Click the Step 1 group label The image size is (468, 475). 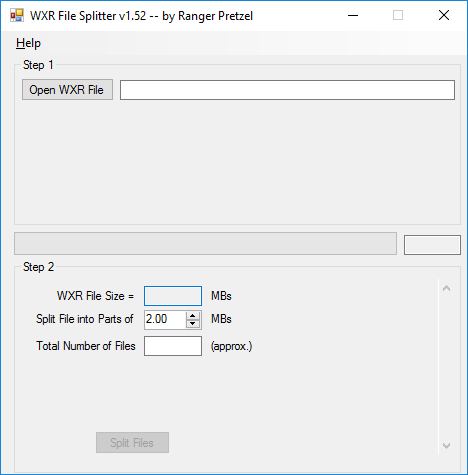(38, 65)
